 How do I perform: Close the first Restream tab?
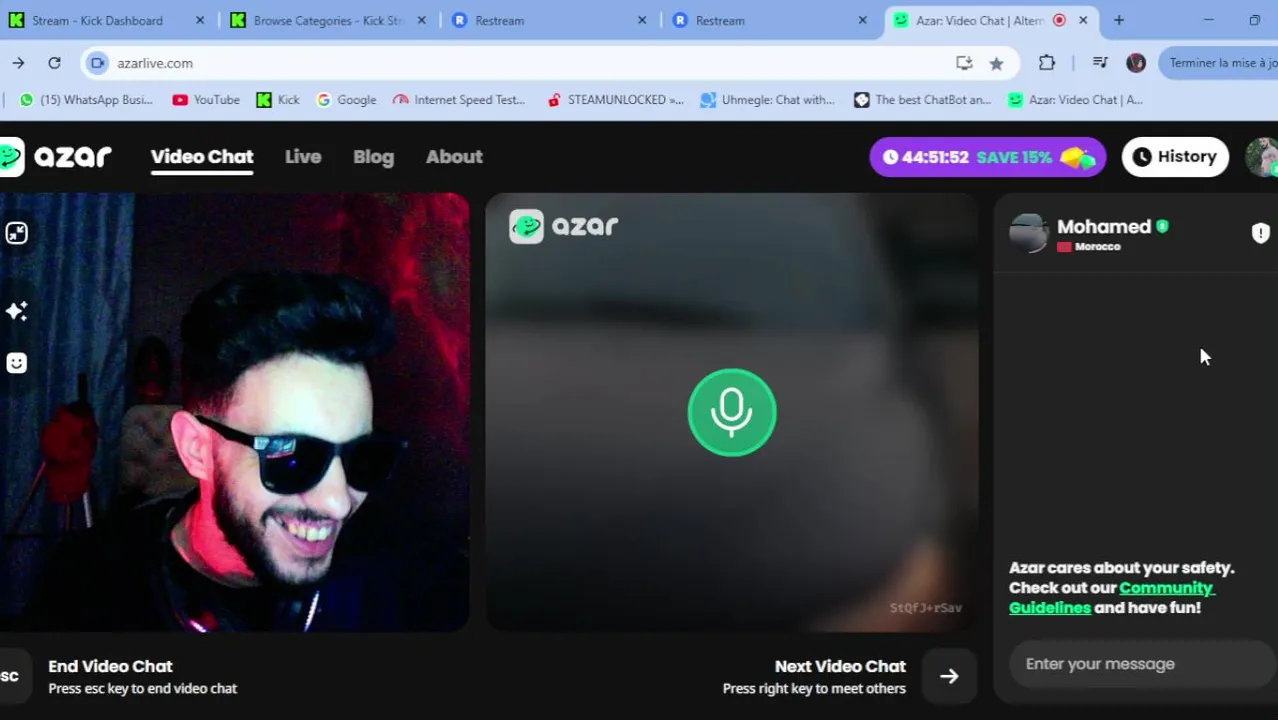642,20
